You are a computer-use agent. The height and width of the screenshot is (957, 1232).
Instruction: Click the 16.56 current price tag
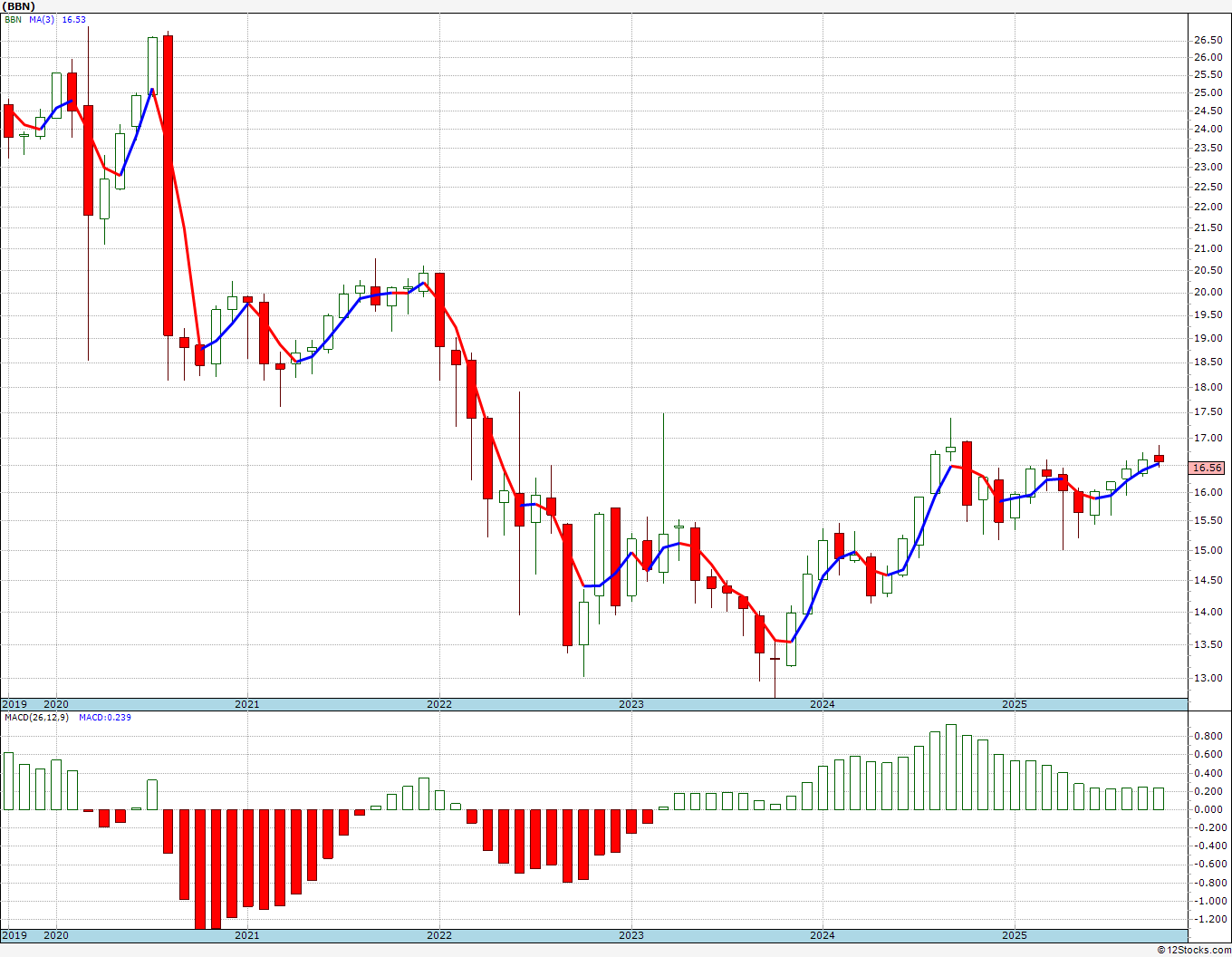pyautogui.click(x=1207, y=468)
